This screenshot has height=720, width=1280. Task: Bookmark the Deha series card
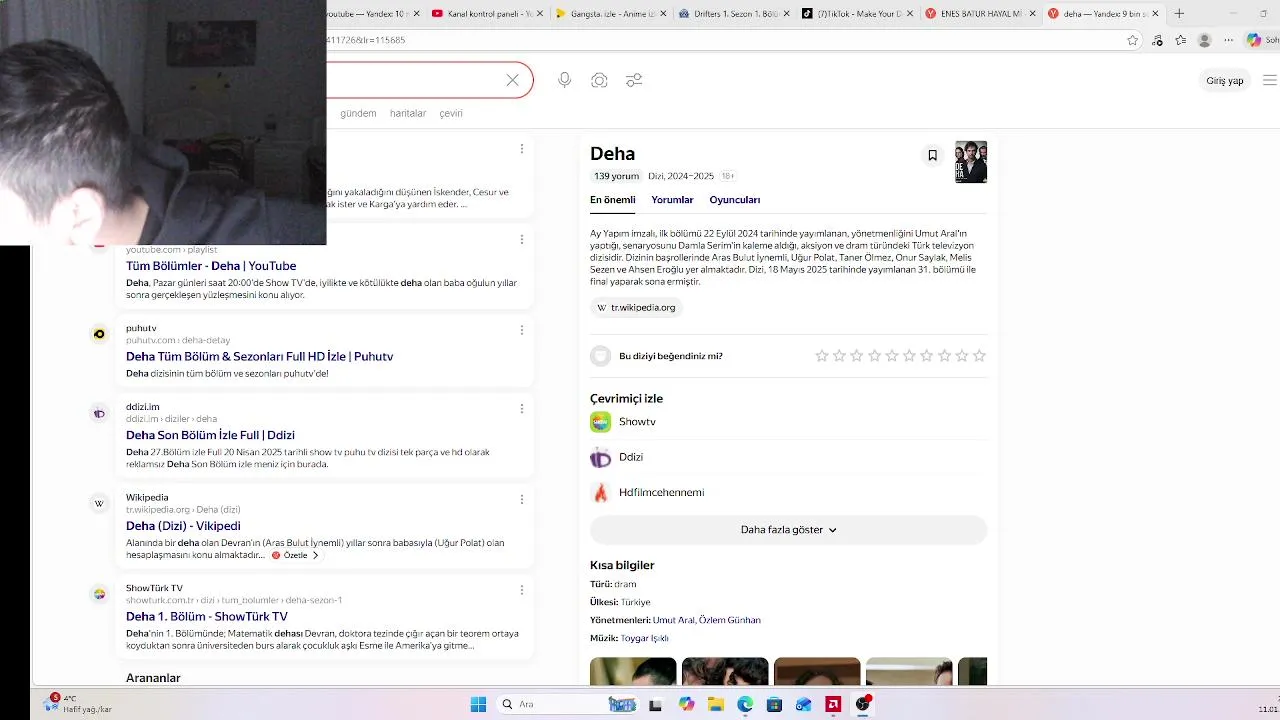(x=932, y=155)
